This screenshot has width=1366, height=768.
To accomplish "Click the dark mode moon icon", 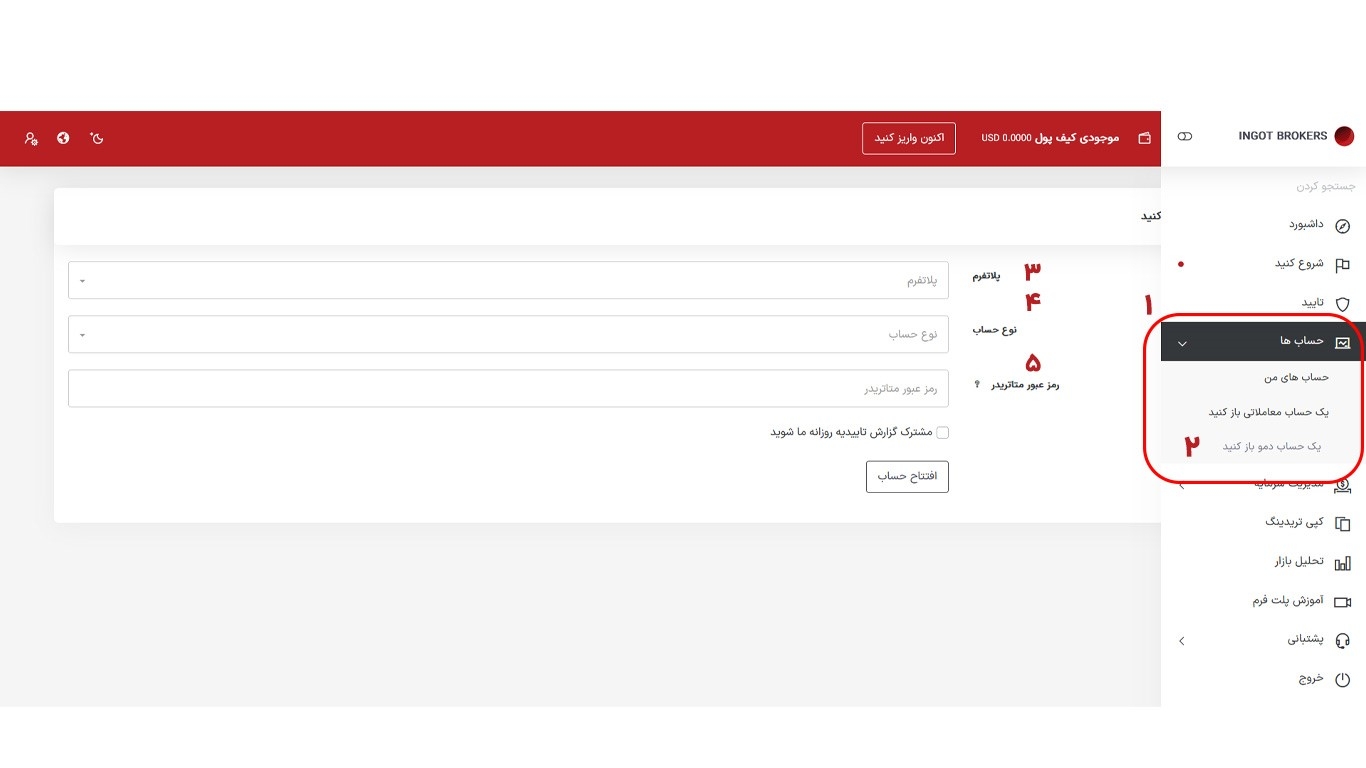I will pos(97,138).
